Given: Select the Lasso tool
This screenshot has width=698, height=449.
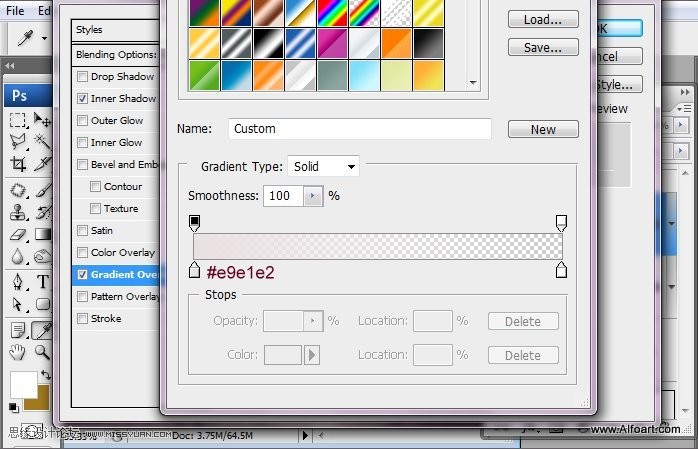Looking at the screenshot, I should click(18, 142).
